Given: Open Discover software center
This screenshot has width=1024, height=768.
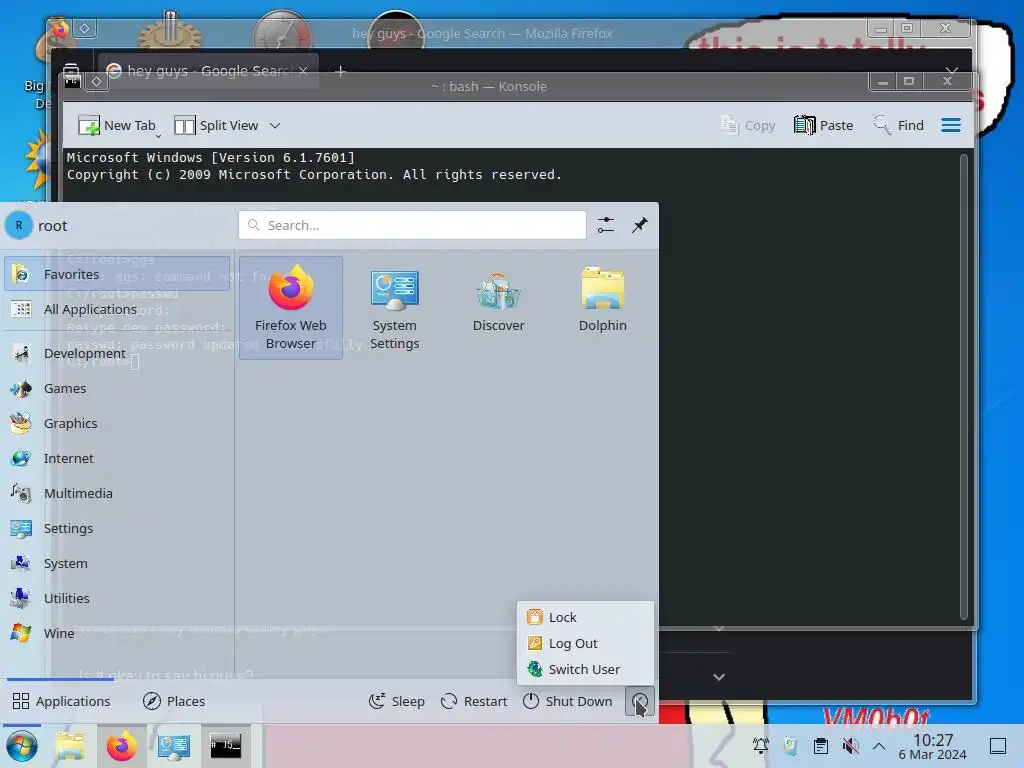Looking at the screenshot, I should [x=498, y=308].
